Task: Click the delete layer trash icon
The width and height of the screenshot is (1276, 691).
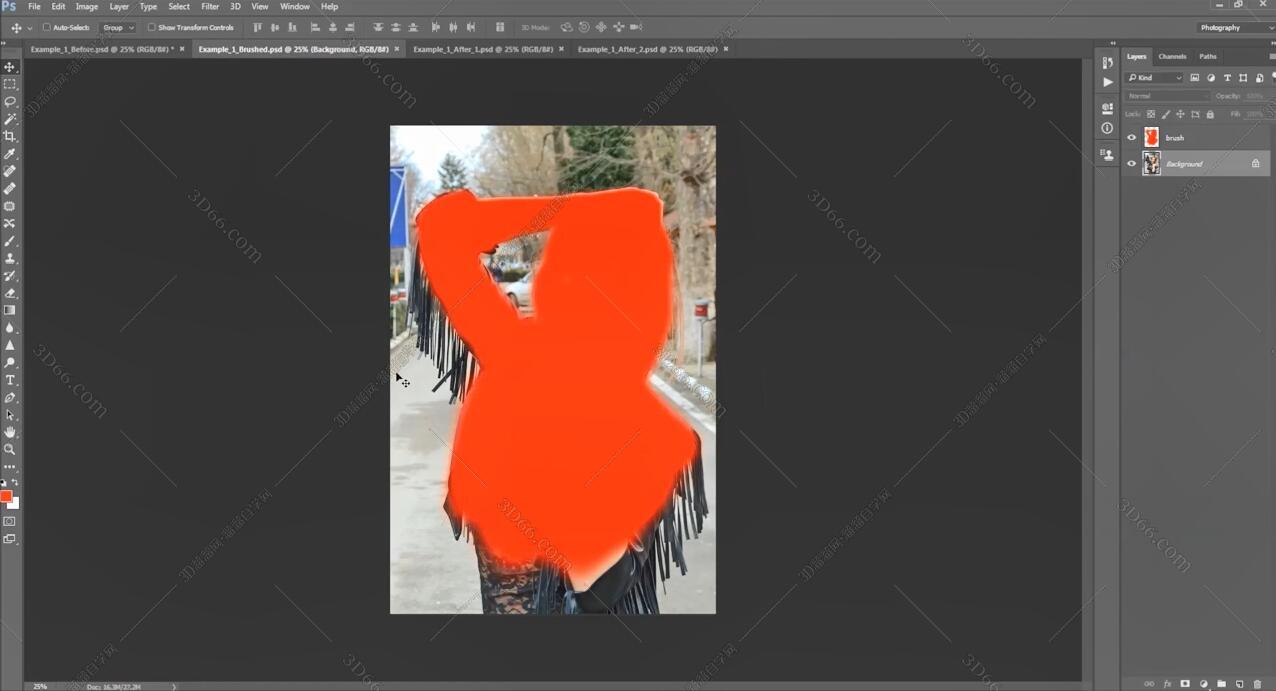Action: point(1258,684)
